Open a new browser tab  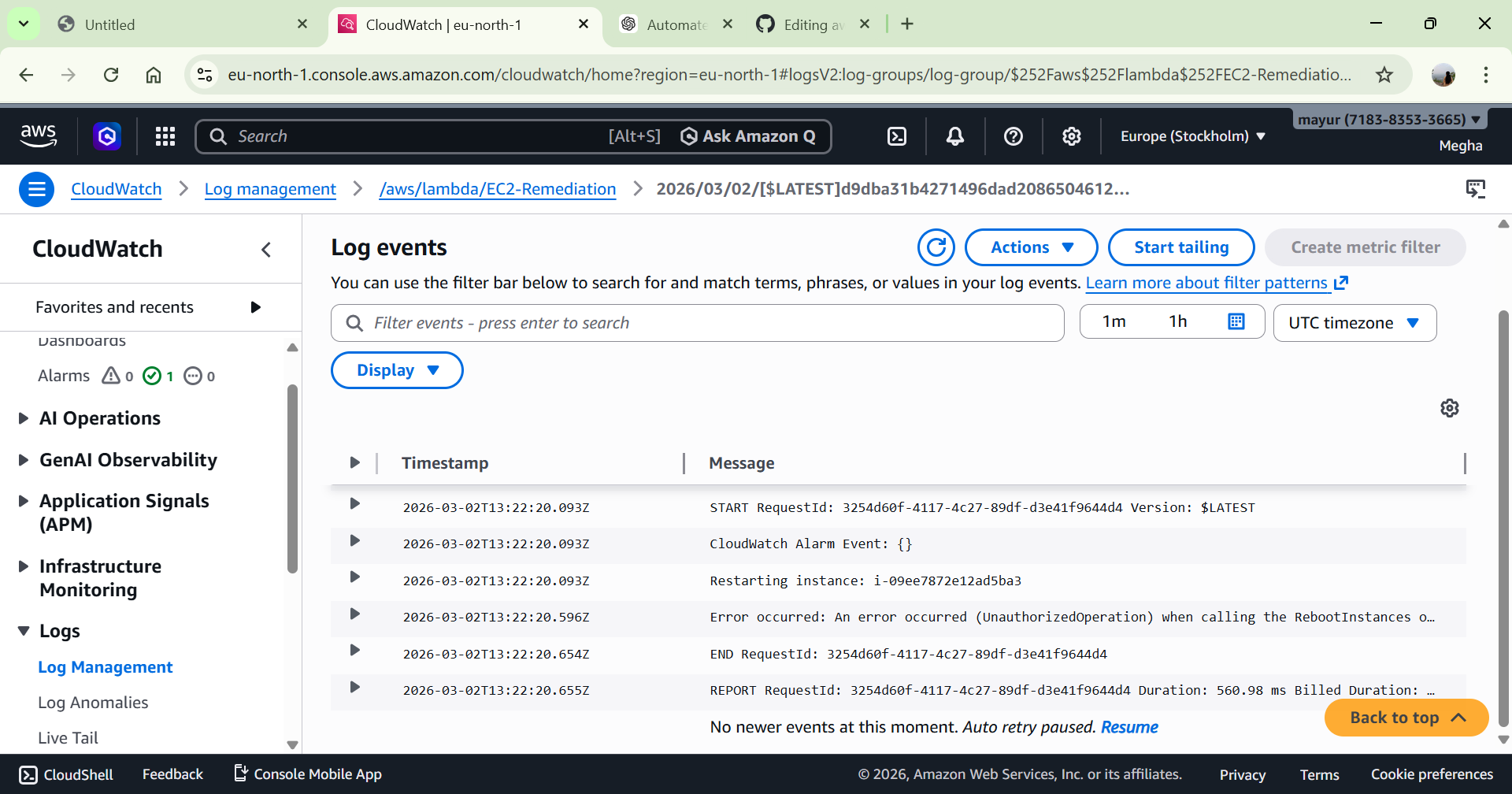point(907,24)
